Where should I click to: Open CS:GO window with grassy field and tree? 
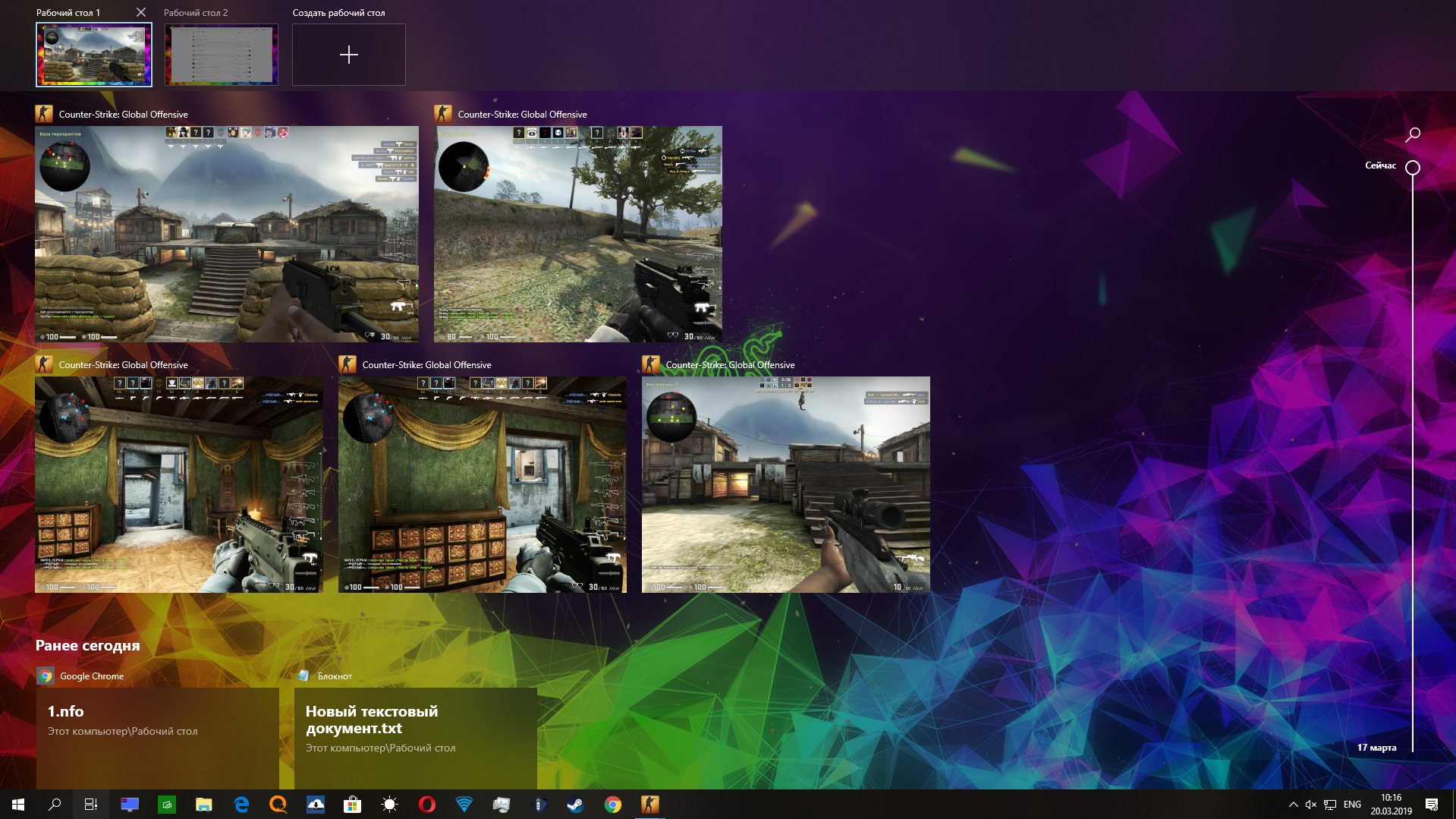click(578, 234)
